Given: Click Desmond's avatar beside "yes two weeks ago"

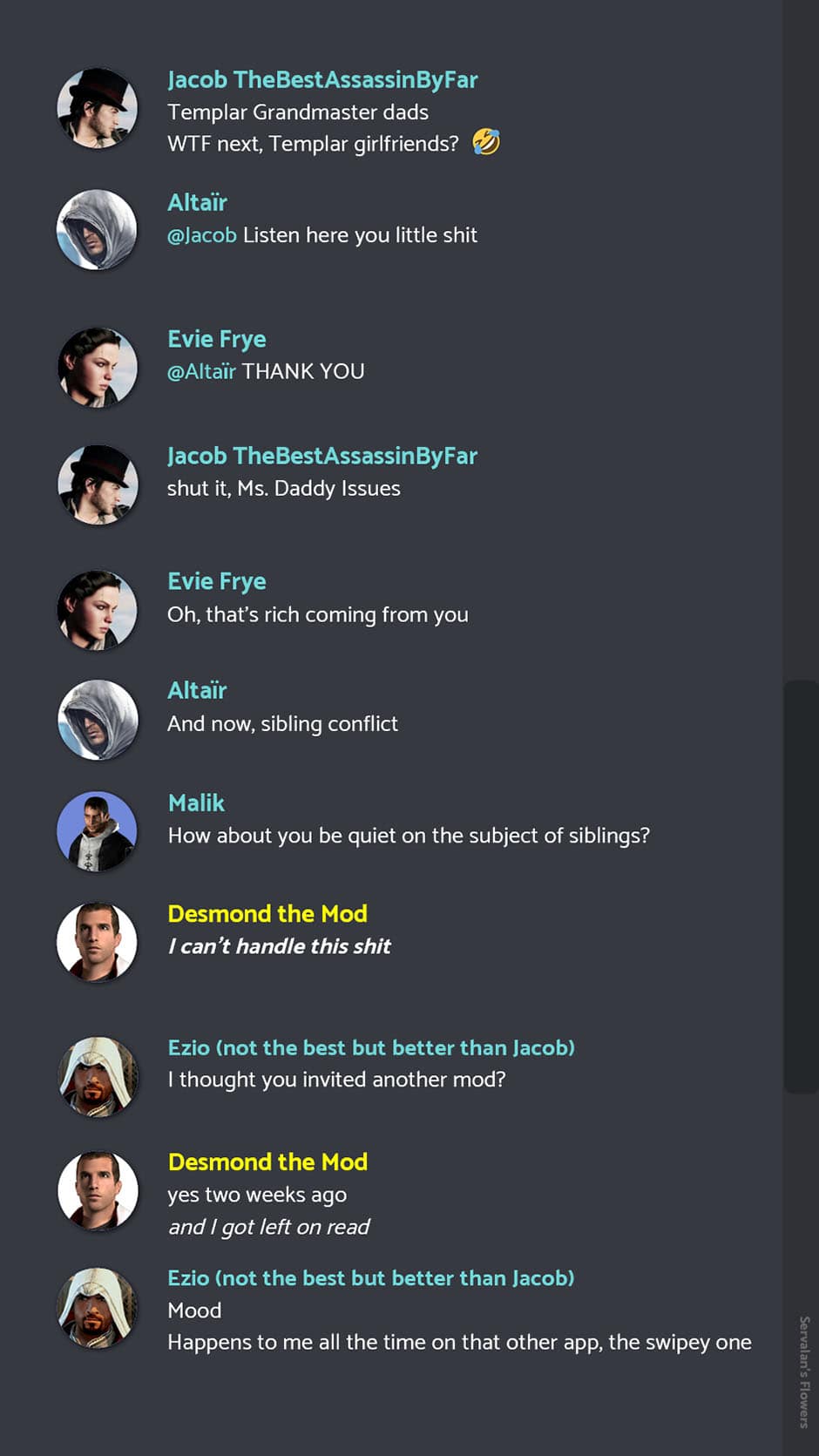Looking at the screenshot, I should pyautogui.click(x=98, y=1191).
